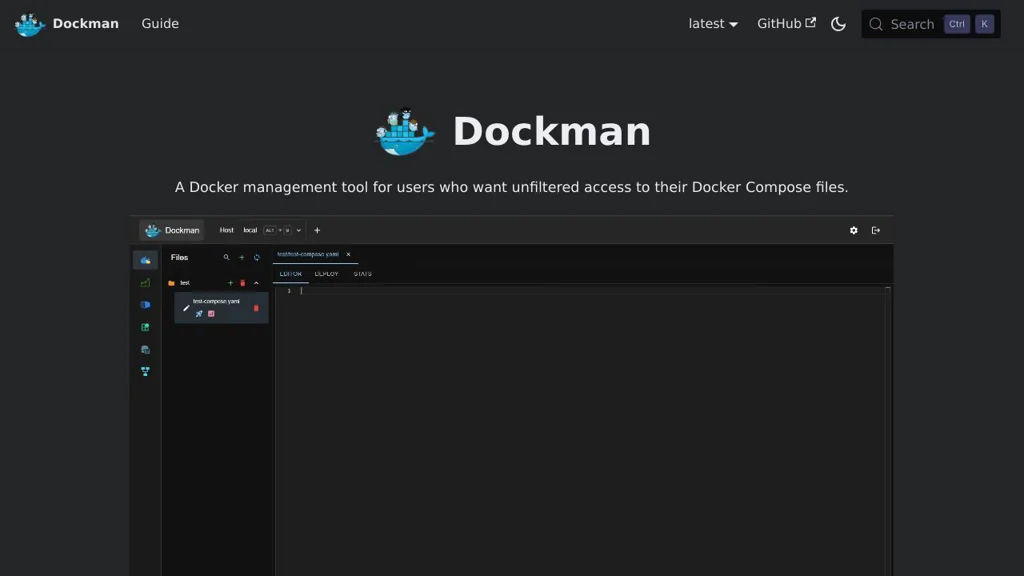
Task: Click the pink stats icon under test-compose.yaml
Action: coord(211,314)
